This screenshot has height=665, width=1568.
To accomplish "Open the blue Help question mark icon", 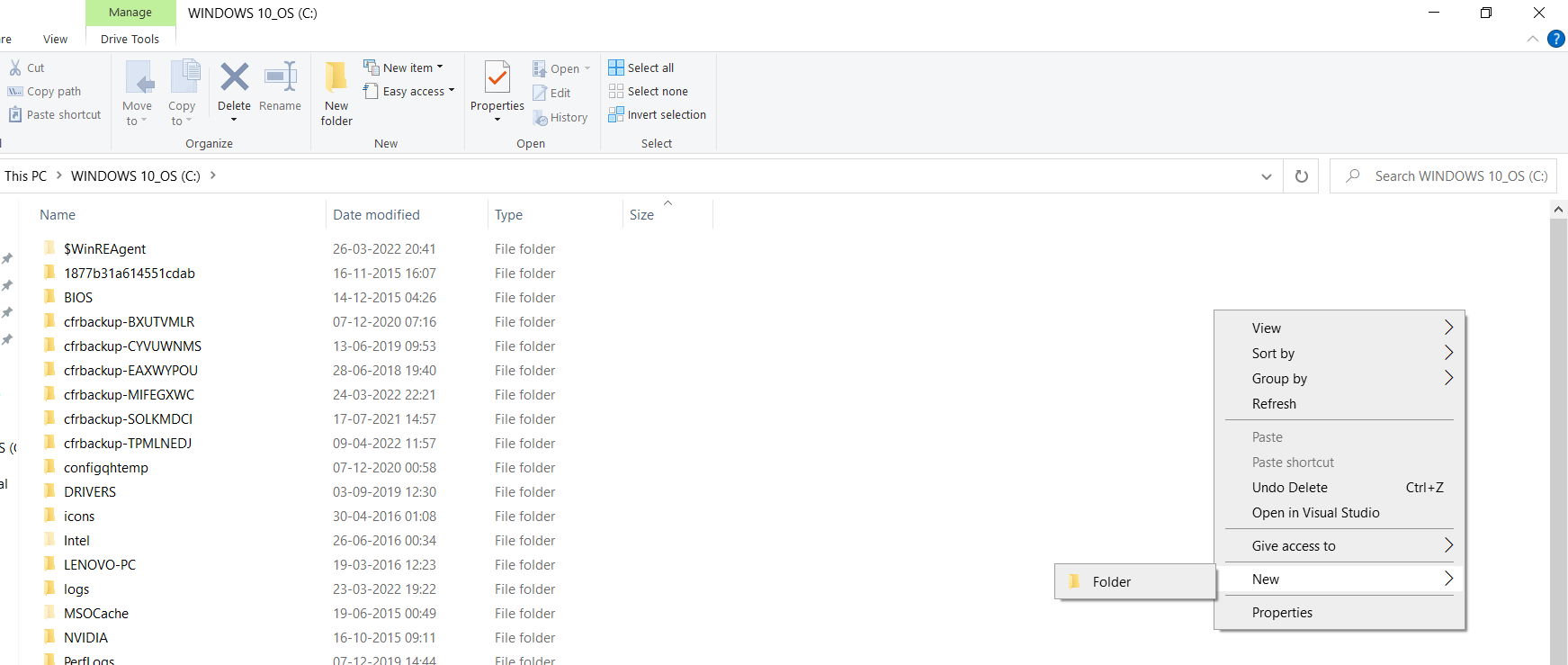I will click(1555, 39).
